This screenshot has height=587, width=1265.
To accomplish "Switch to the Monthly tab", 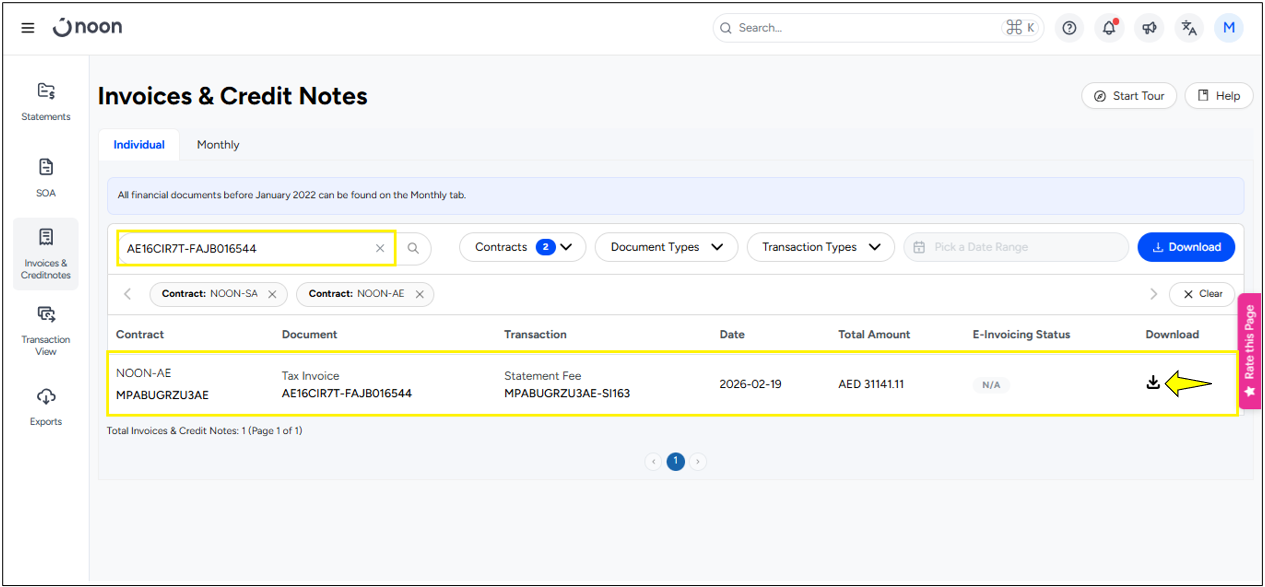I will [218, 145].
